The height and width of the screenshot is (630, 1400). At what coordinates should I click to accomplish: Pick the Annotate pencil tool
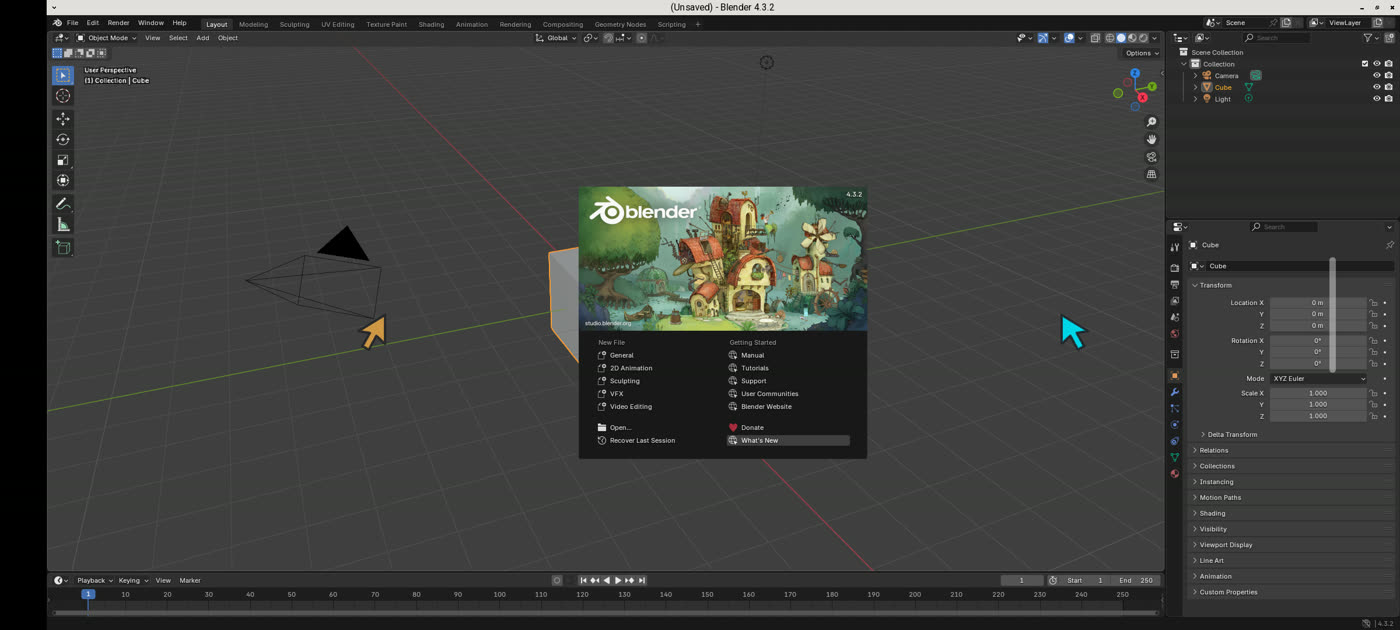[x=63, y=204]
